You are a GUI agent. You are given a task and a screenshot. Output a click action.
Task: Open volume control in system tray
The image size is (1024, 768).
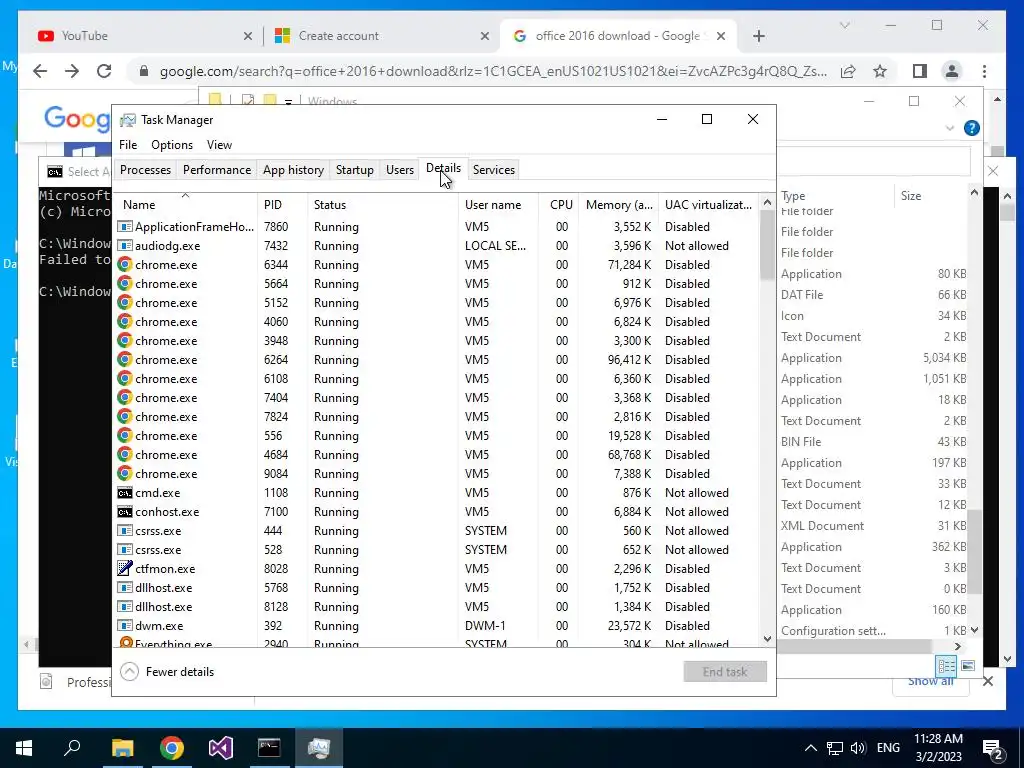(x=858, y=748)
